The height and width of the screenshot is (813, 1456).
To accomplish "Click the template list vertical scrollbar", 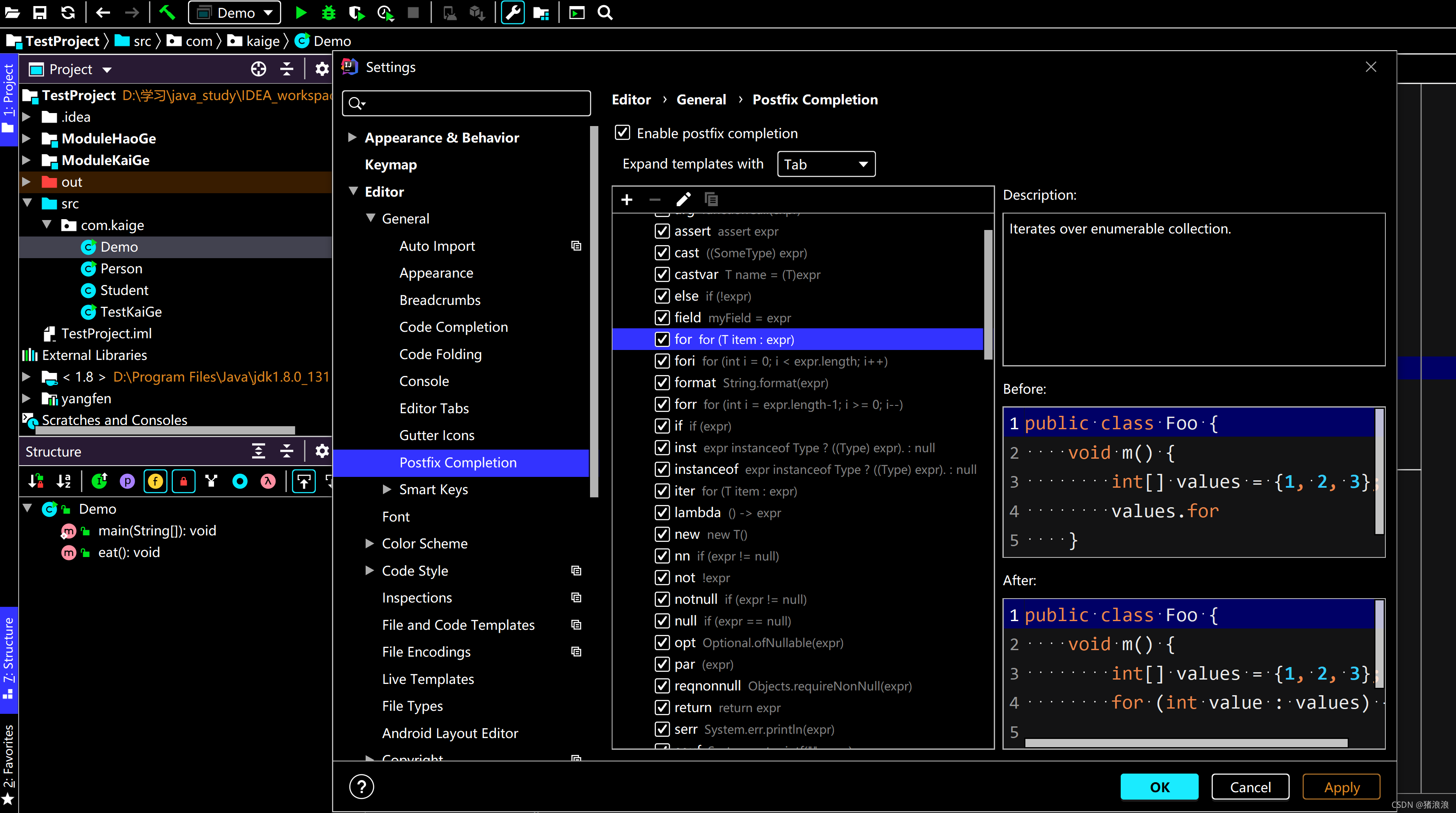I will pyautogui.click(x=988, y=294).
